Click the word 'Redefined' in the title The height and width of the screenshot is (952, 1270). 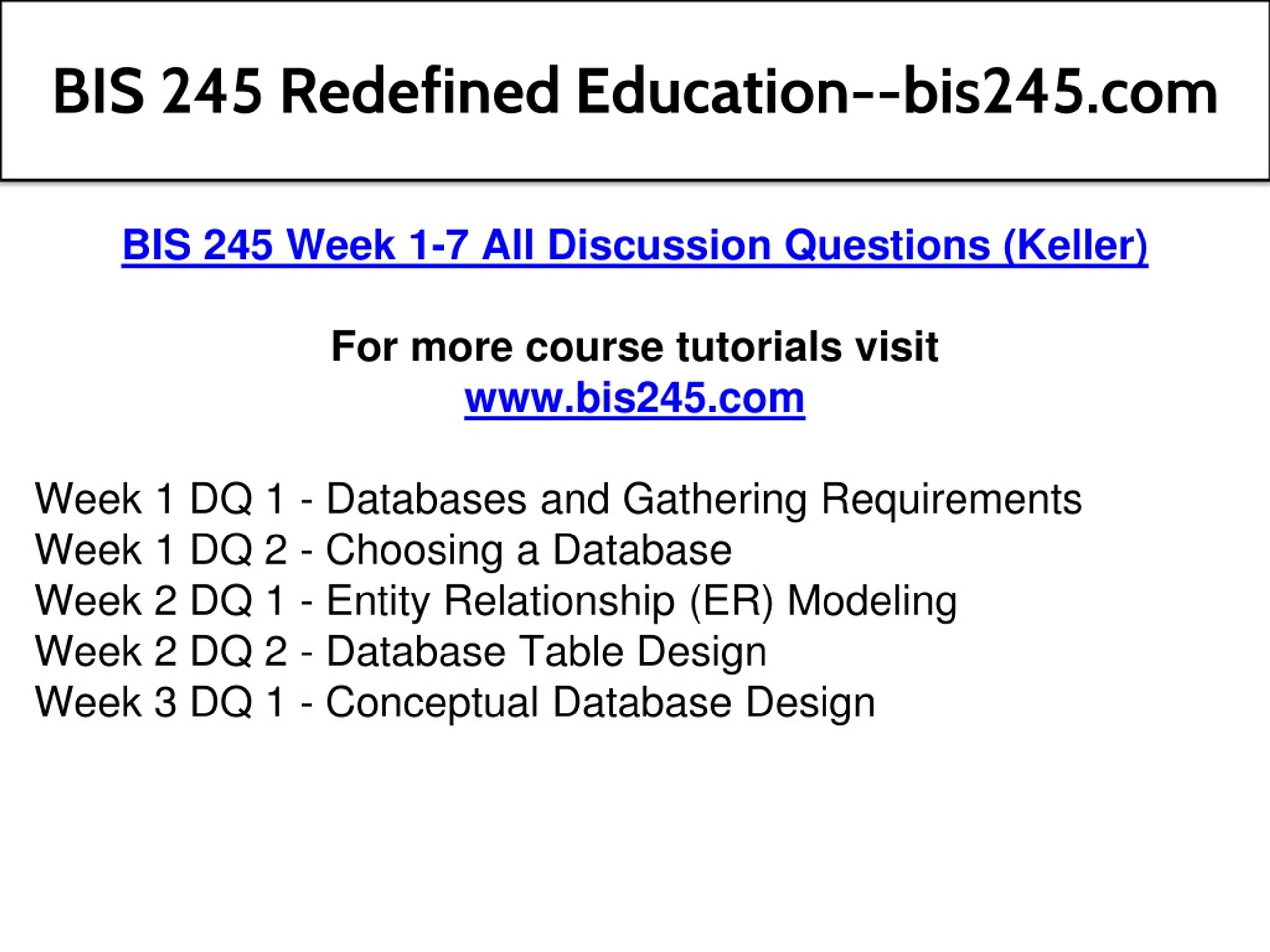(x=420, y=92)
